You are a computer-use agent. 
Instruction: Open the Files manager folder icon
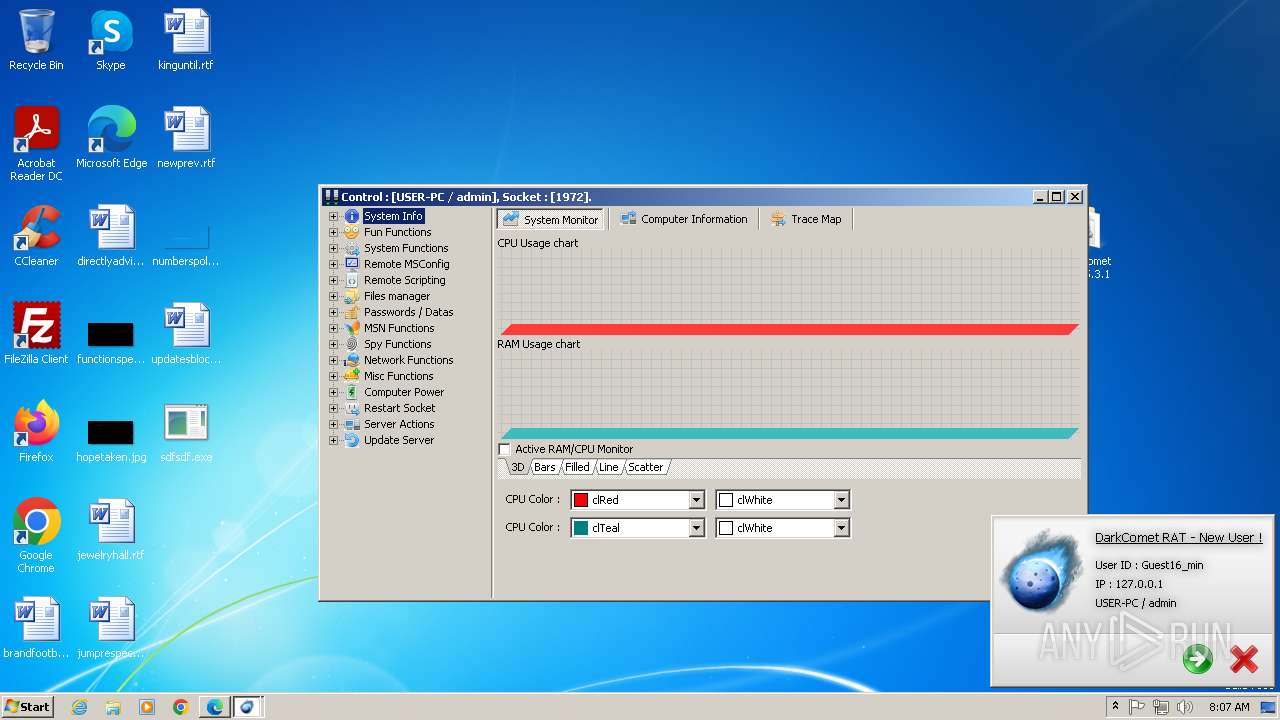tap(352, 296)
